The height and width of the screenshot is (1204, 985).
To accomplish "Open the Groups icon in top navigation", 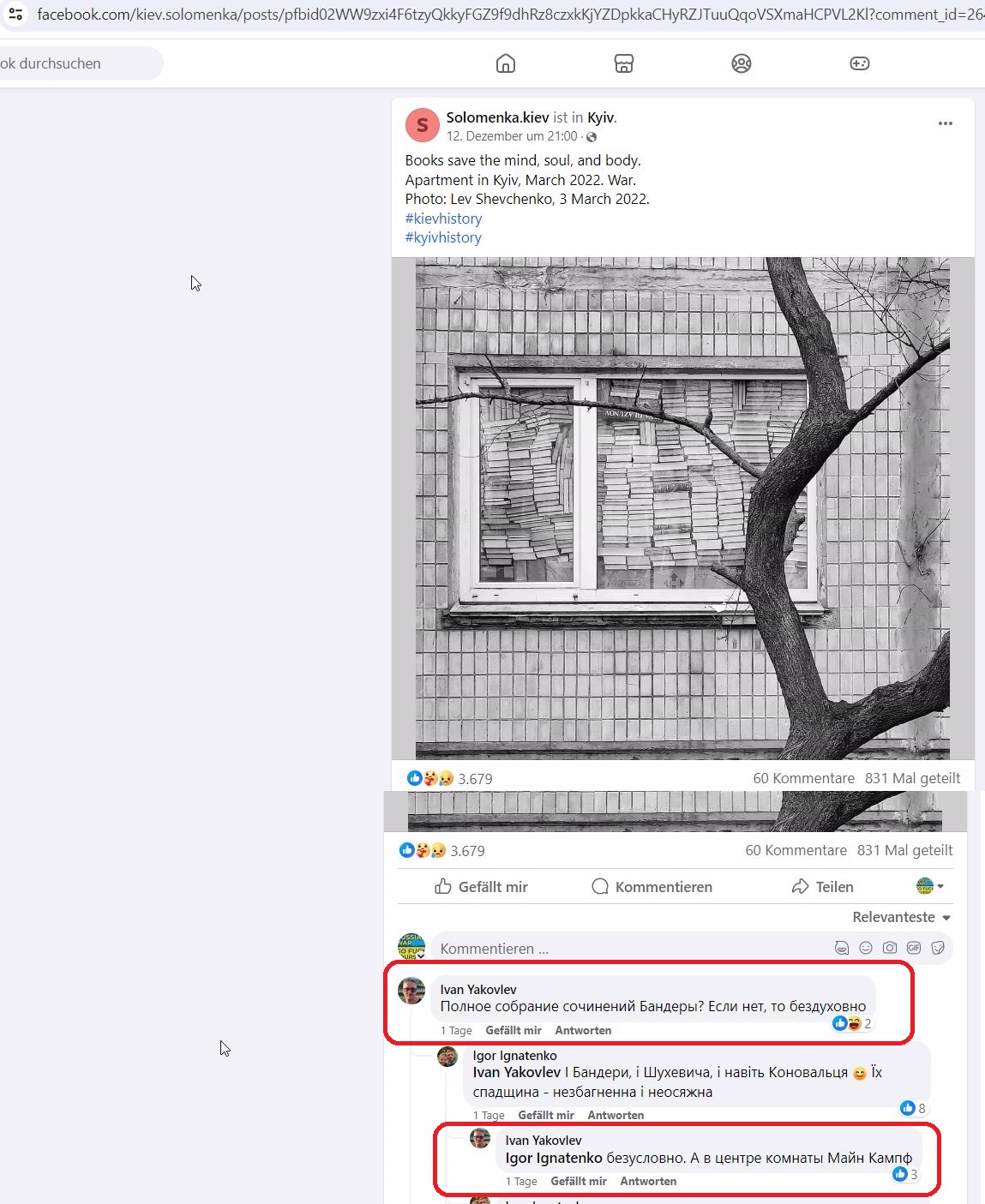I will (742, 63).
